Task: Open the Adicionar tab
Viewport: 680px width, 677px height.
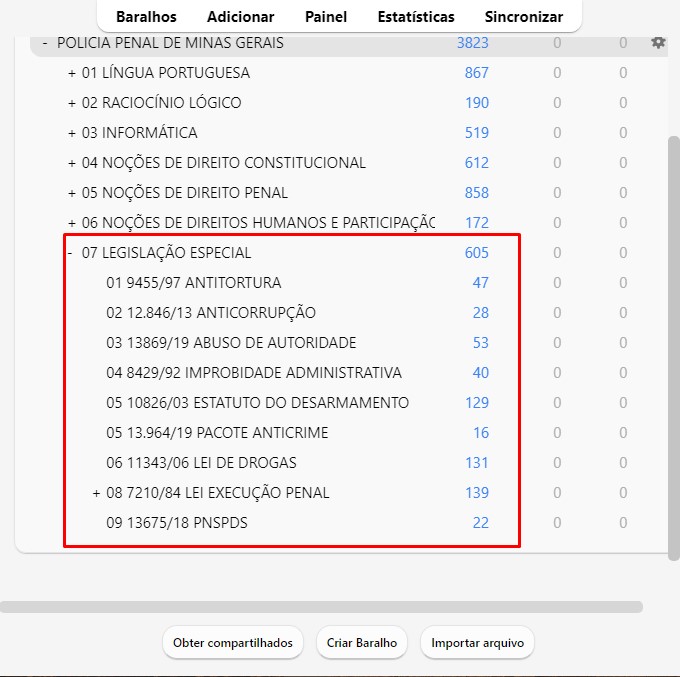Action: [x=240, y=17]
